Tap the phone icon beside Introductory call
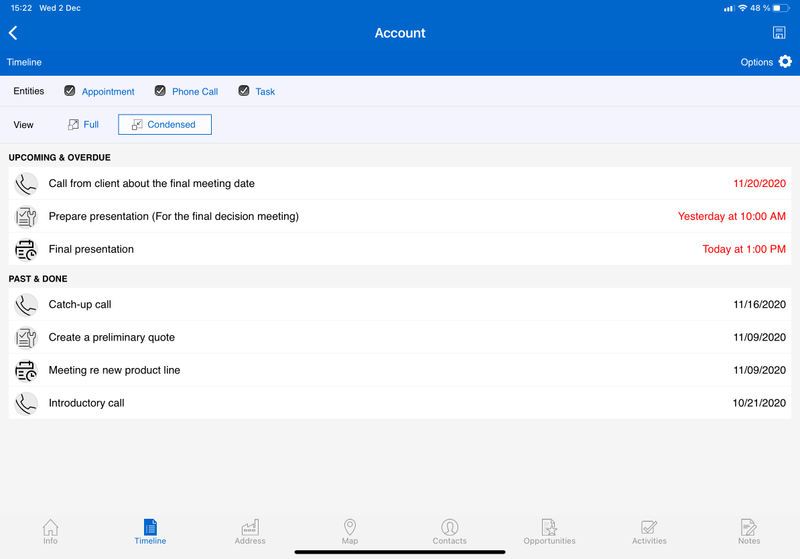The width and height of the screenshot is (800, 559). [x=26, y=403]
